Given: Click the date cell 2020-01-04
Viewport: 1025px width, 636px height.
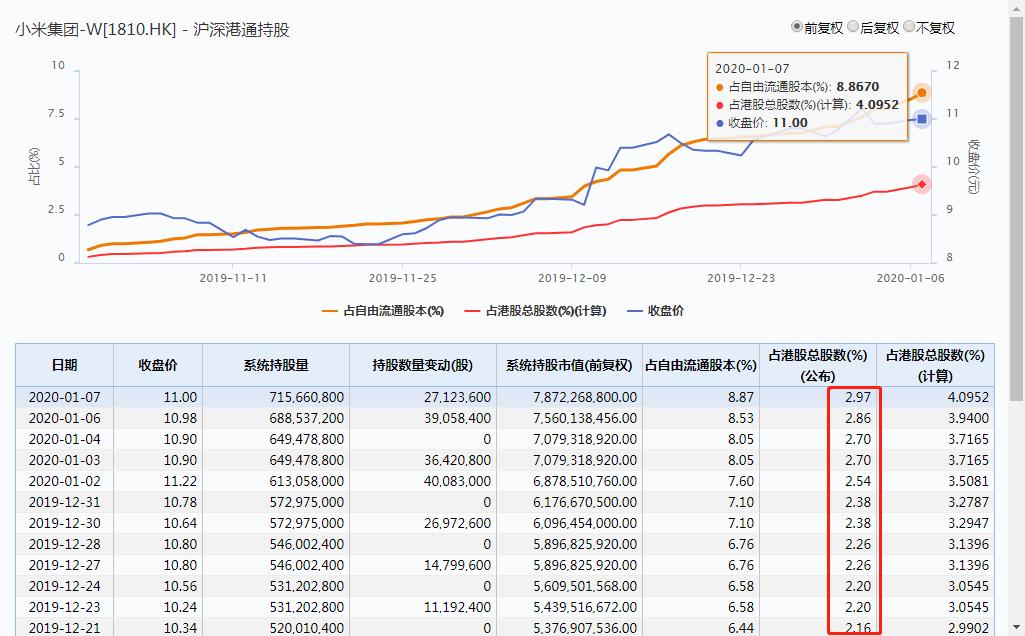Looking at the screenshot, I should pyautogui.click(x=65, y=439).
